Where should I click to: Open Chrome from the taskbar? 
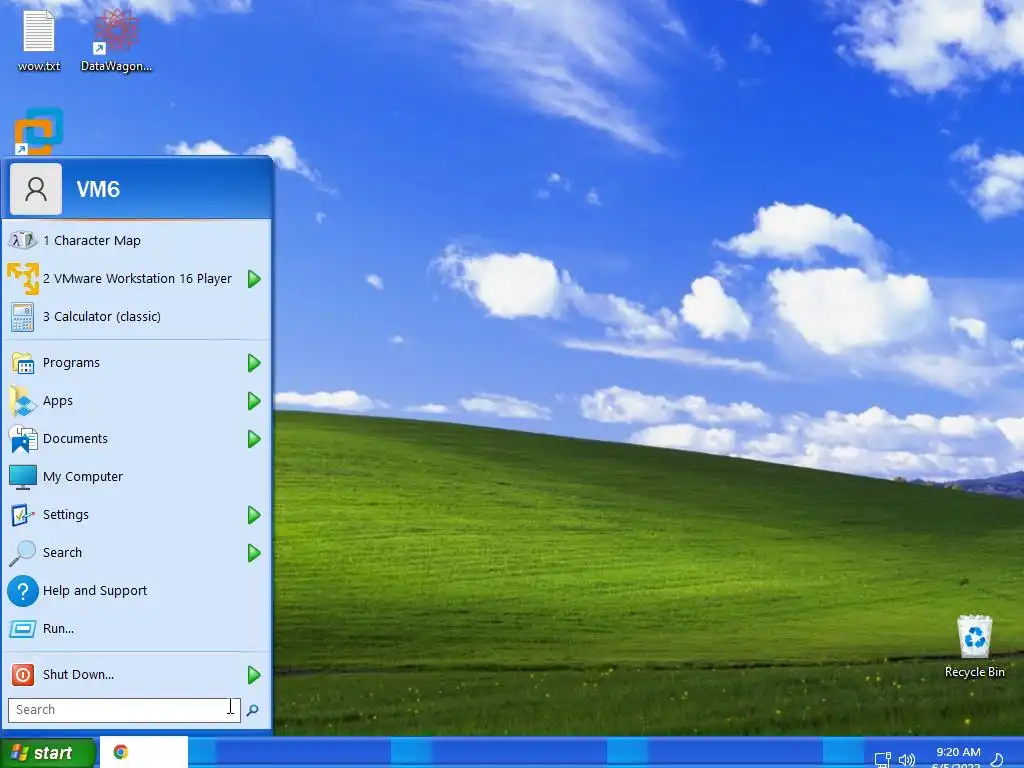click(x=121, y=752)
